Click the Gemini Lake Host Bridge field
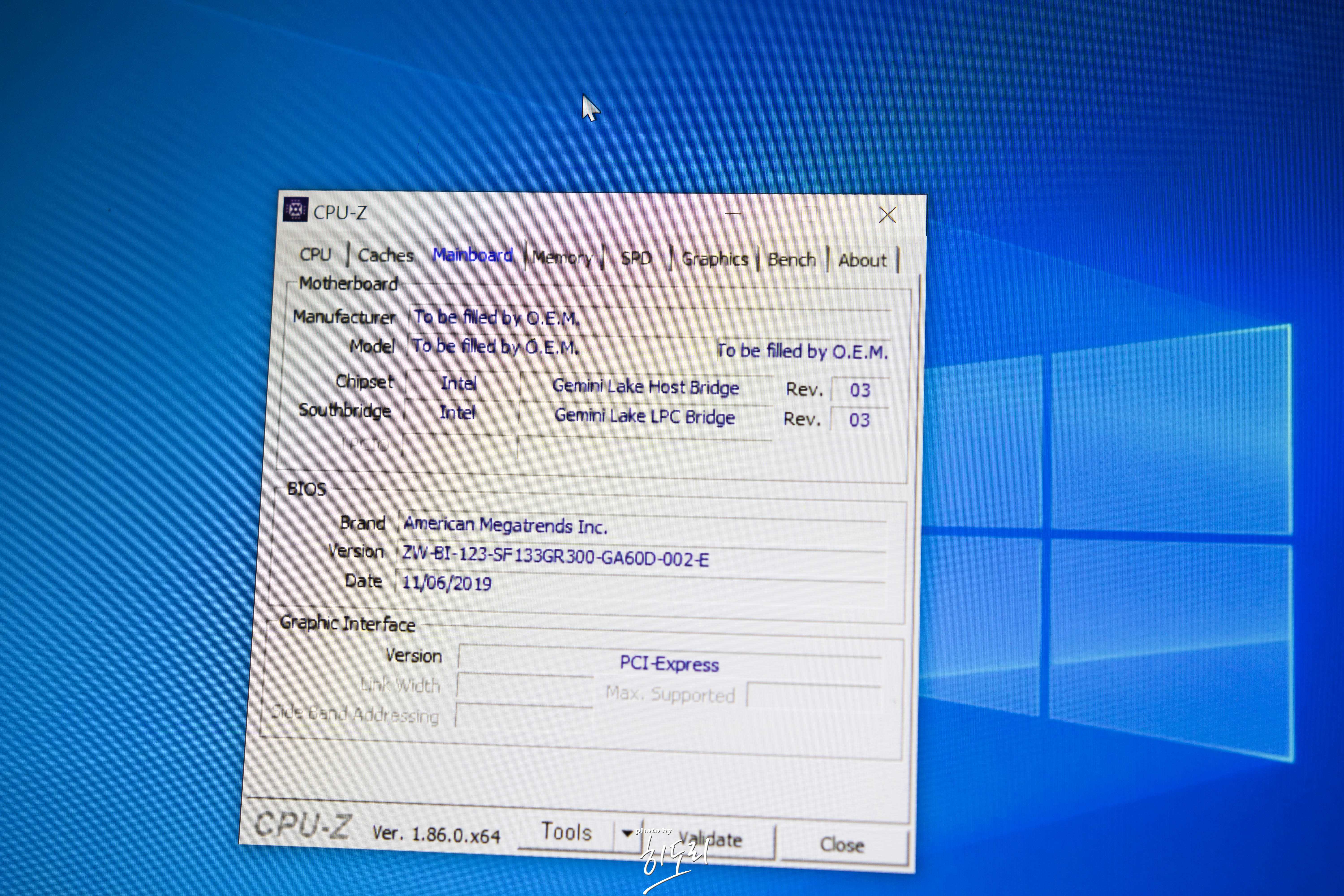Screen dimensions: 1344x896 click(646, 387)
